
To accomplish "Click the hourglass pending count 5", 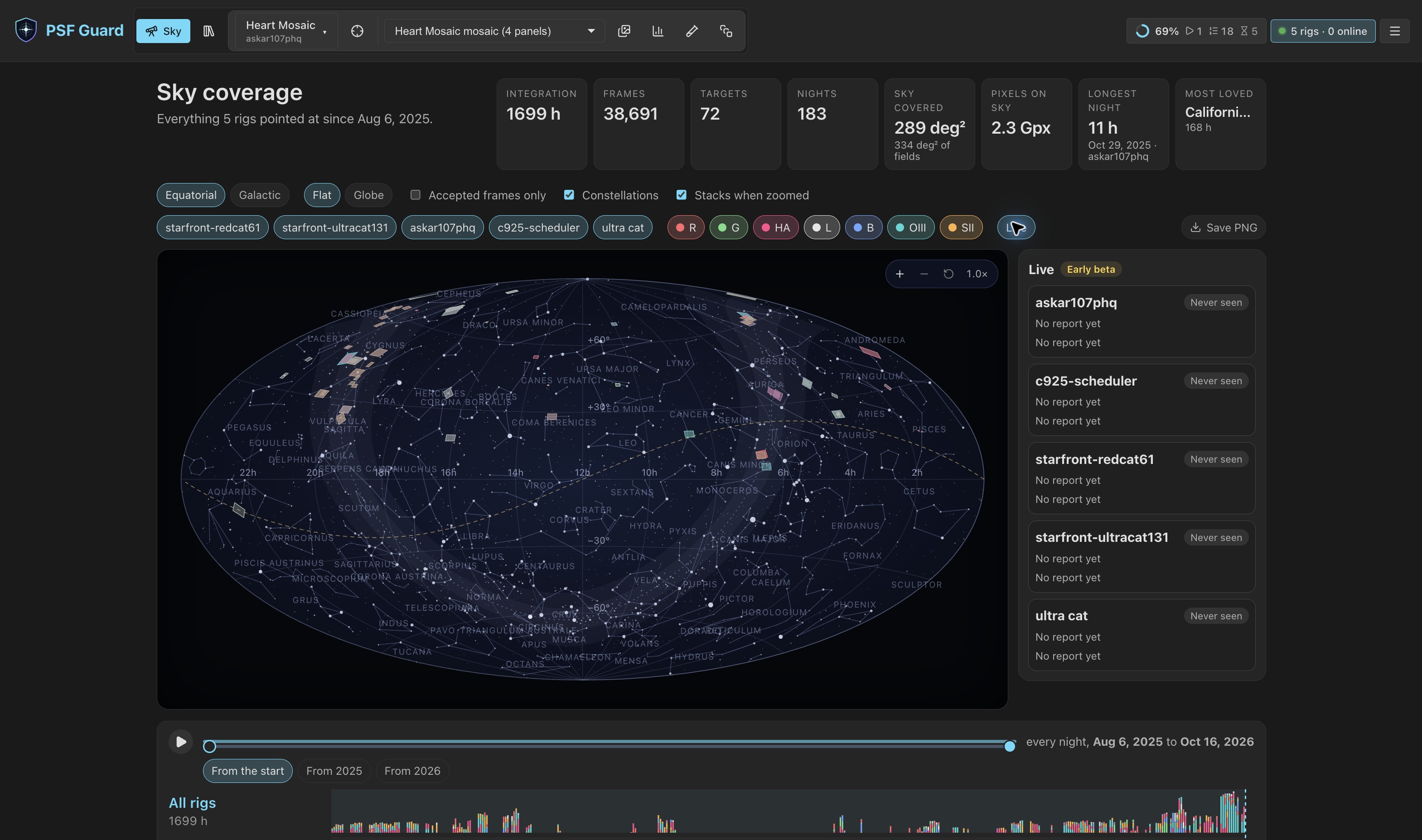I will 1249,31.
